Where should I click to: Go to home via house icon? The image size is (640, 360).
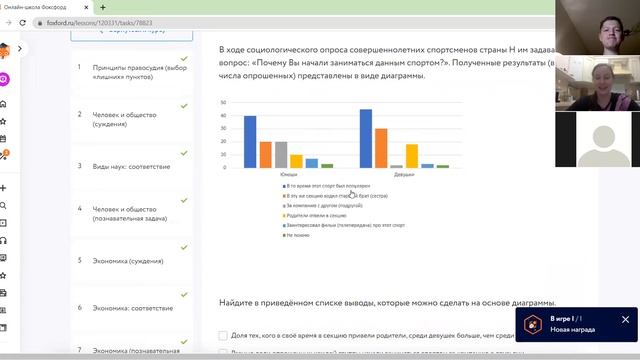[3, 104]
